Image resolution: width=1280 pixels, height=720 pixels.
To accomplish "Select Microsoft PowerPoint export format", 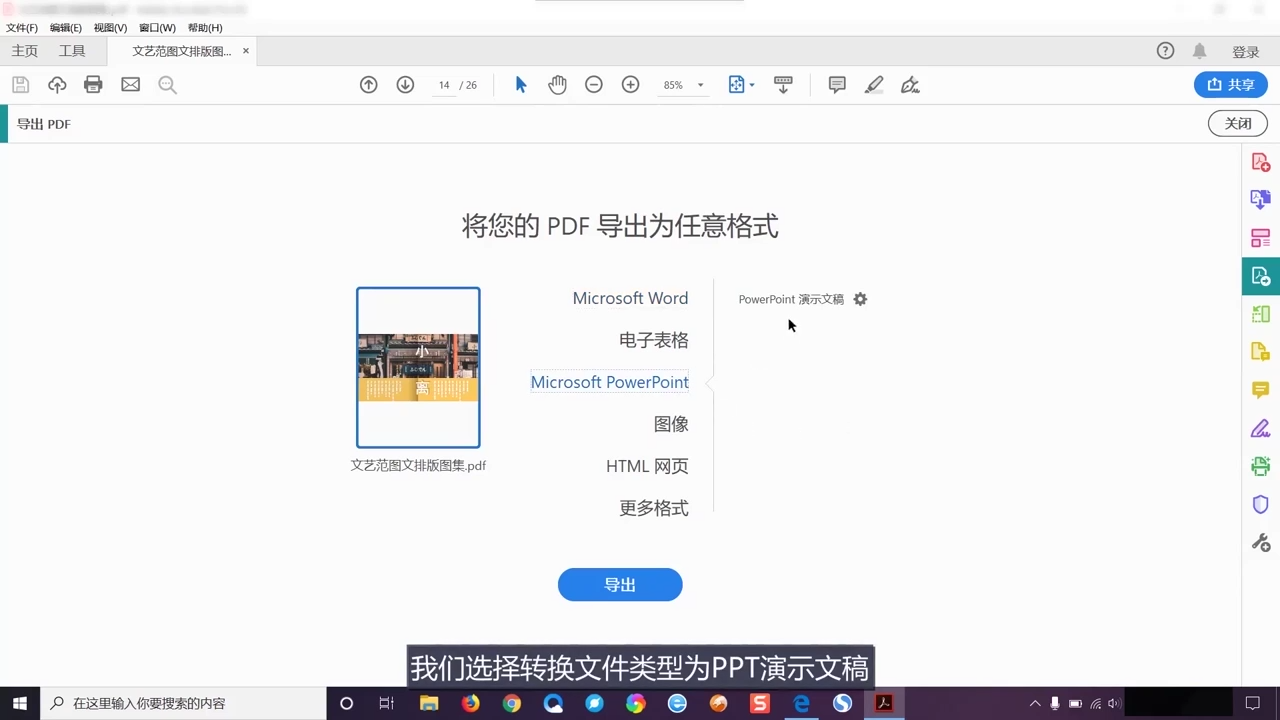I will (x=609, y=382).
